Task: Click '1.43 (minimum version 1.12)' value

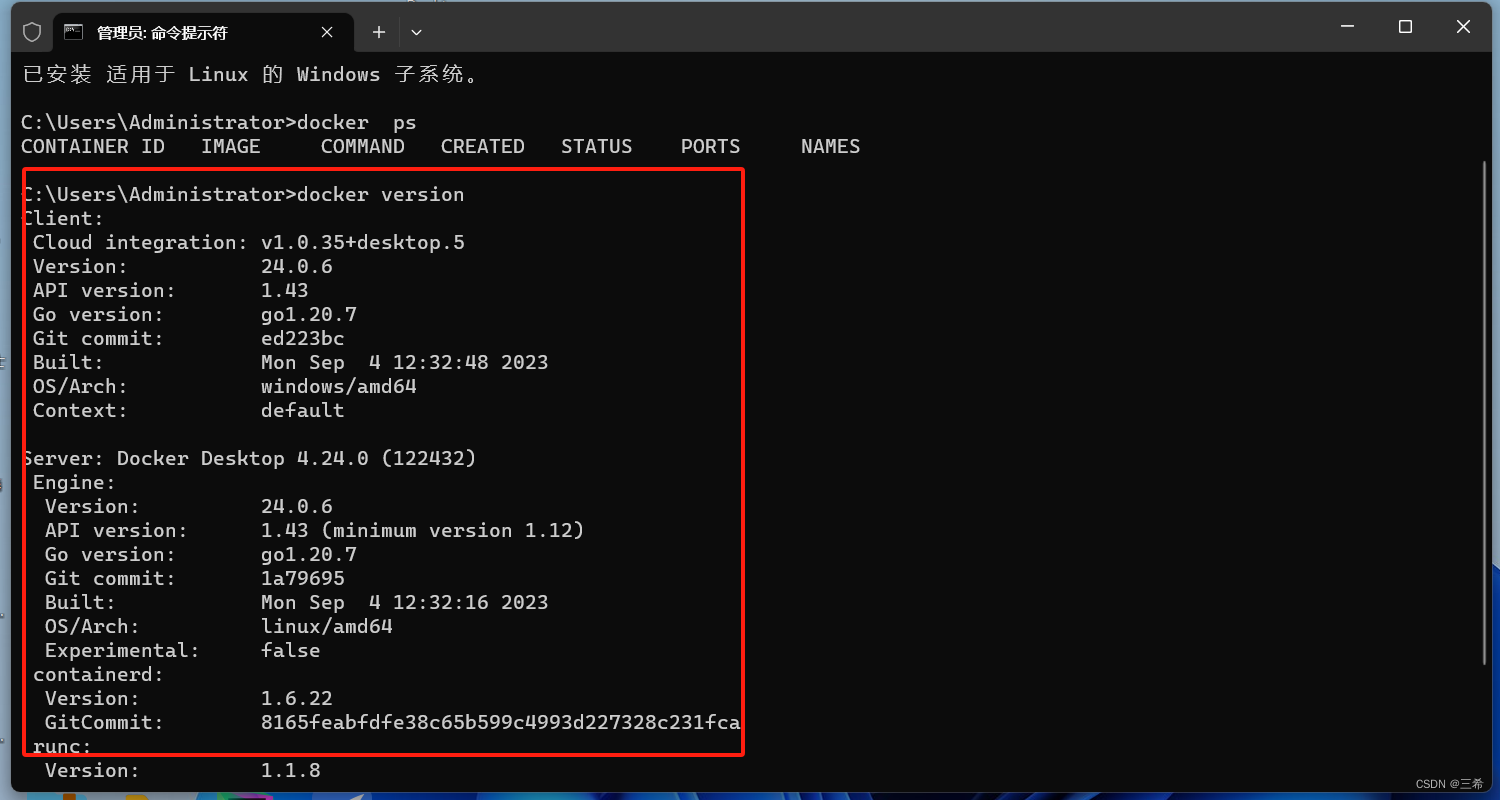Action: [423, 530]
